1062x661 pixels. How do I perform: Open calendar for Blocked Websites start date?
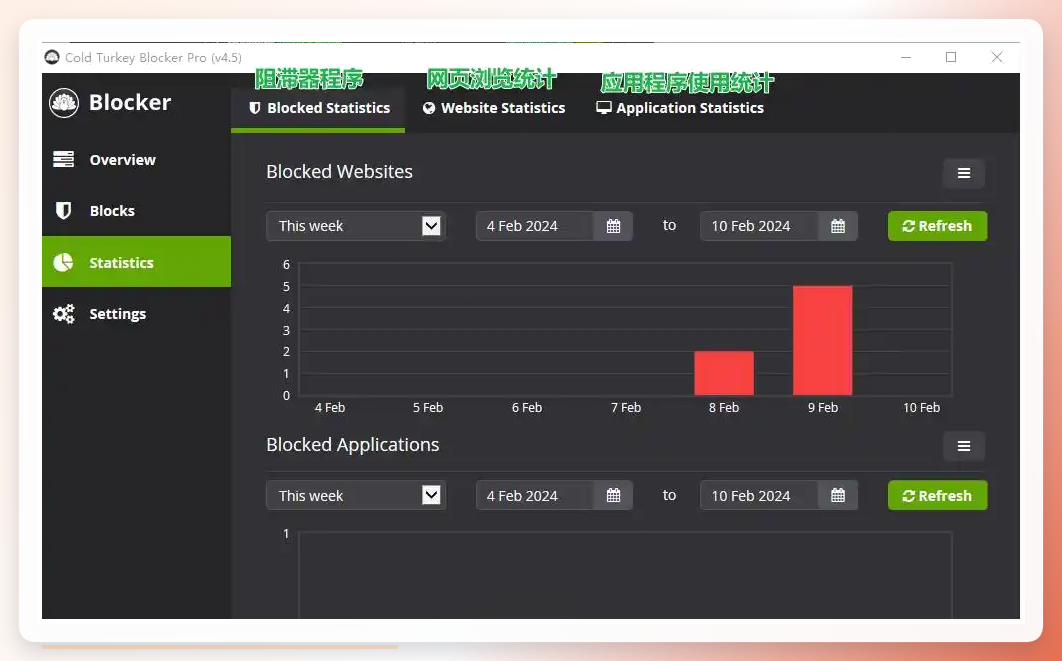click(613, 226)
